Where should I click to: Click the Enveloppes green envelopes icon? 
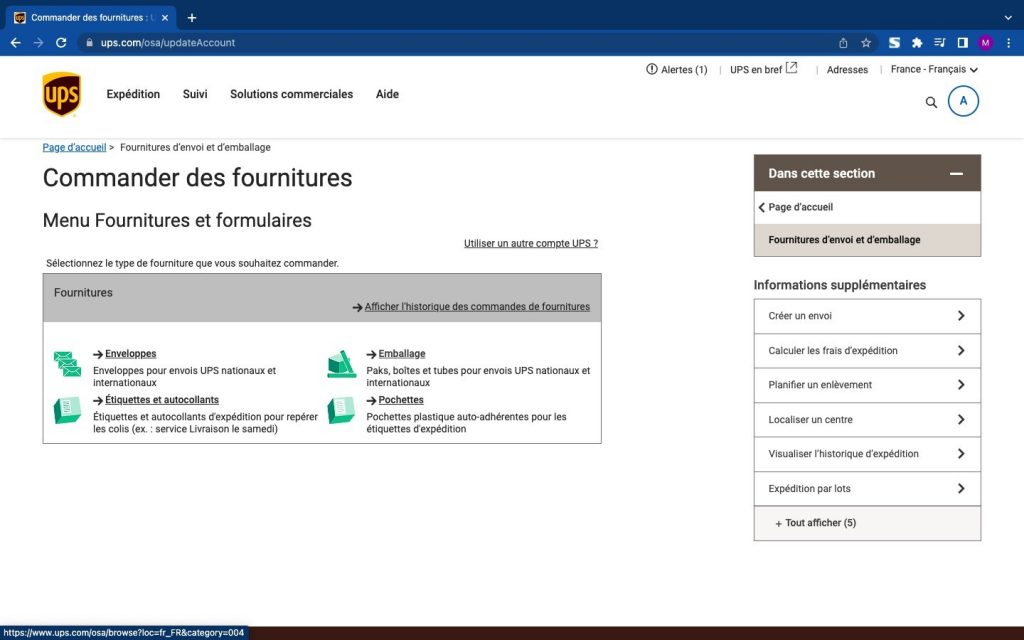67,364
